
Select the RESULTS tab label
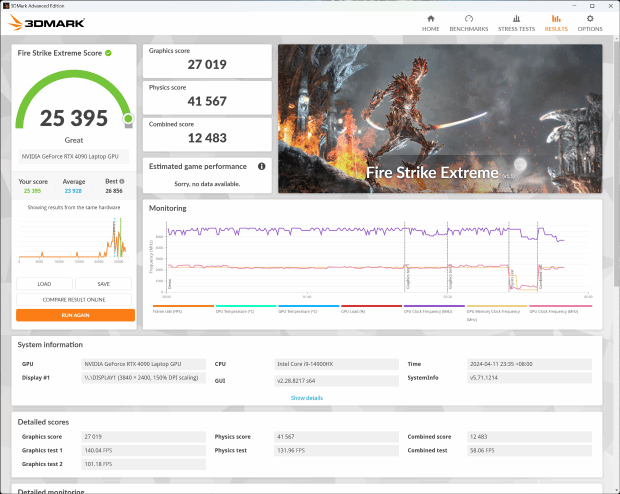(x=556, y=29)
